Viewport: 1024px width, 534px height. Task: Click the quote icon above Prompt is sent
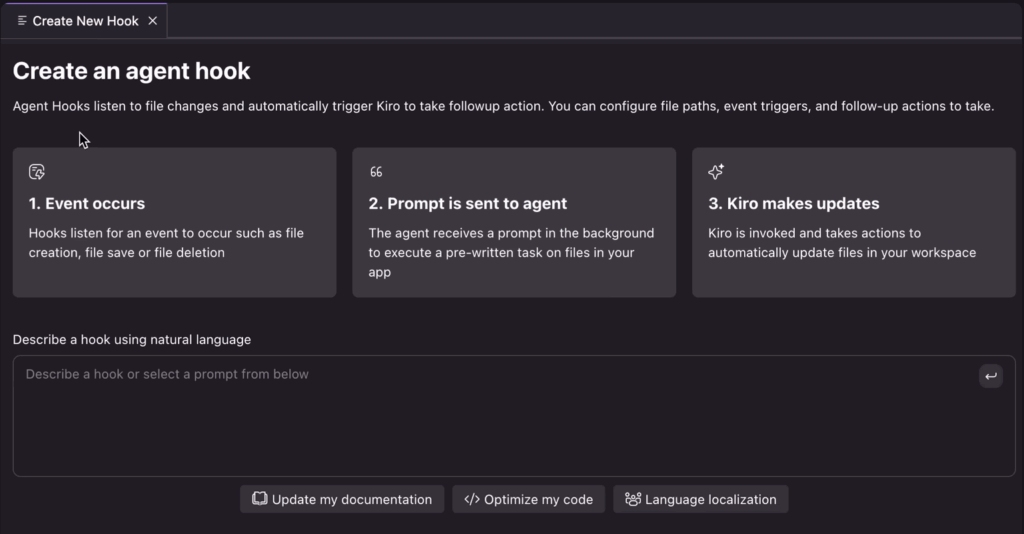tap(376, 172)
